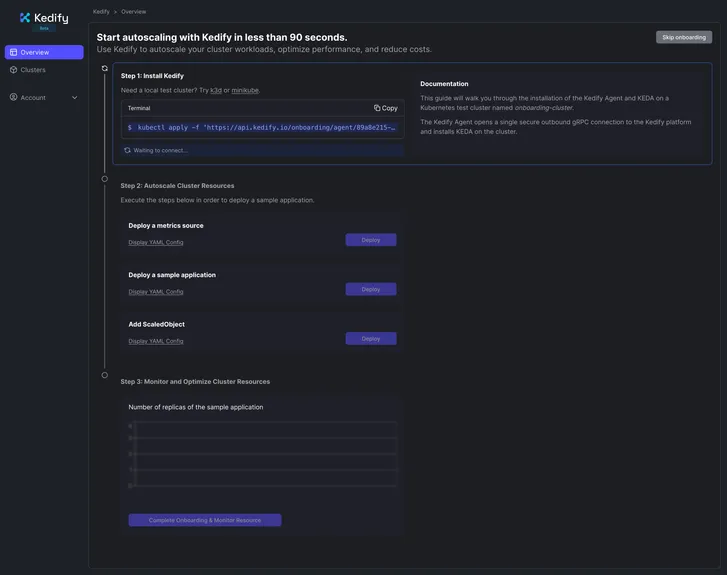Expand the ScaledObject YAML Config
Image resolution: width=727 pixels, height=575 pixels.
pos(156,341)
